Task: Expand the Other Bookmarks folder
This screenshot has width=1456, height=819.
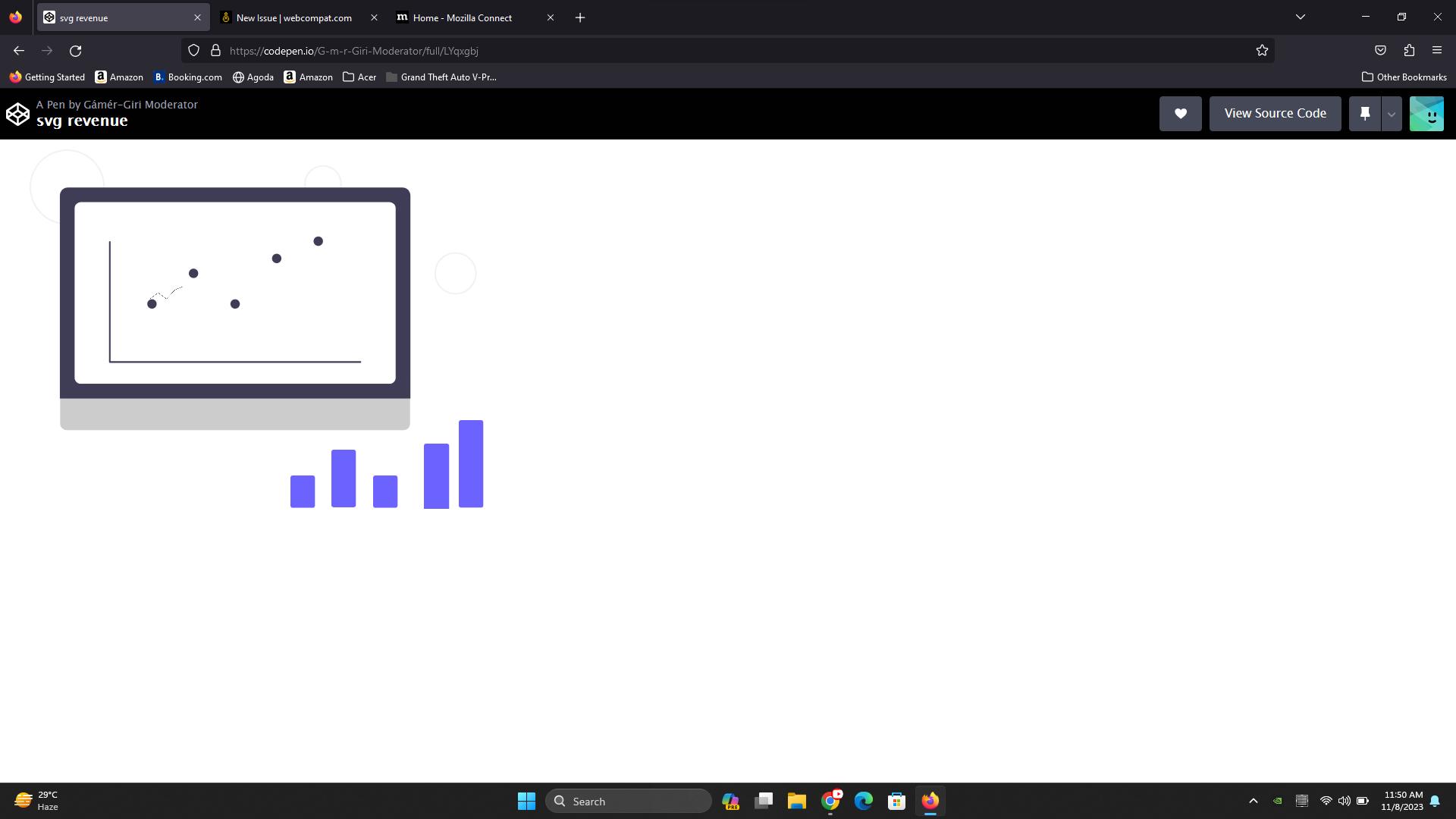Action: point(1404,77)
